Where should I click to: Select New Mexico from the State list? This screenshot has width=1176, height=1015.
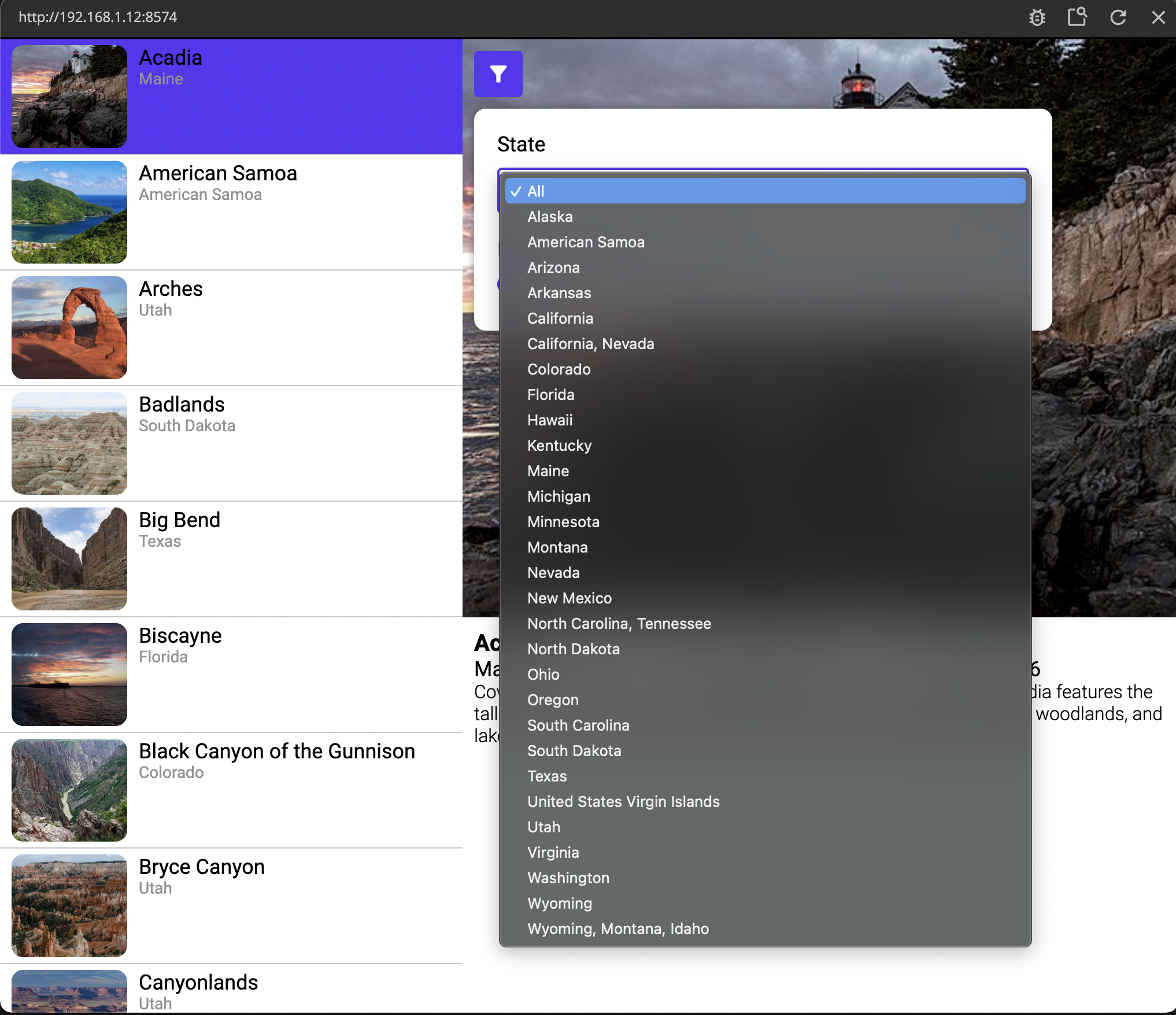click(765, 598)
